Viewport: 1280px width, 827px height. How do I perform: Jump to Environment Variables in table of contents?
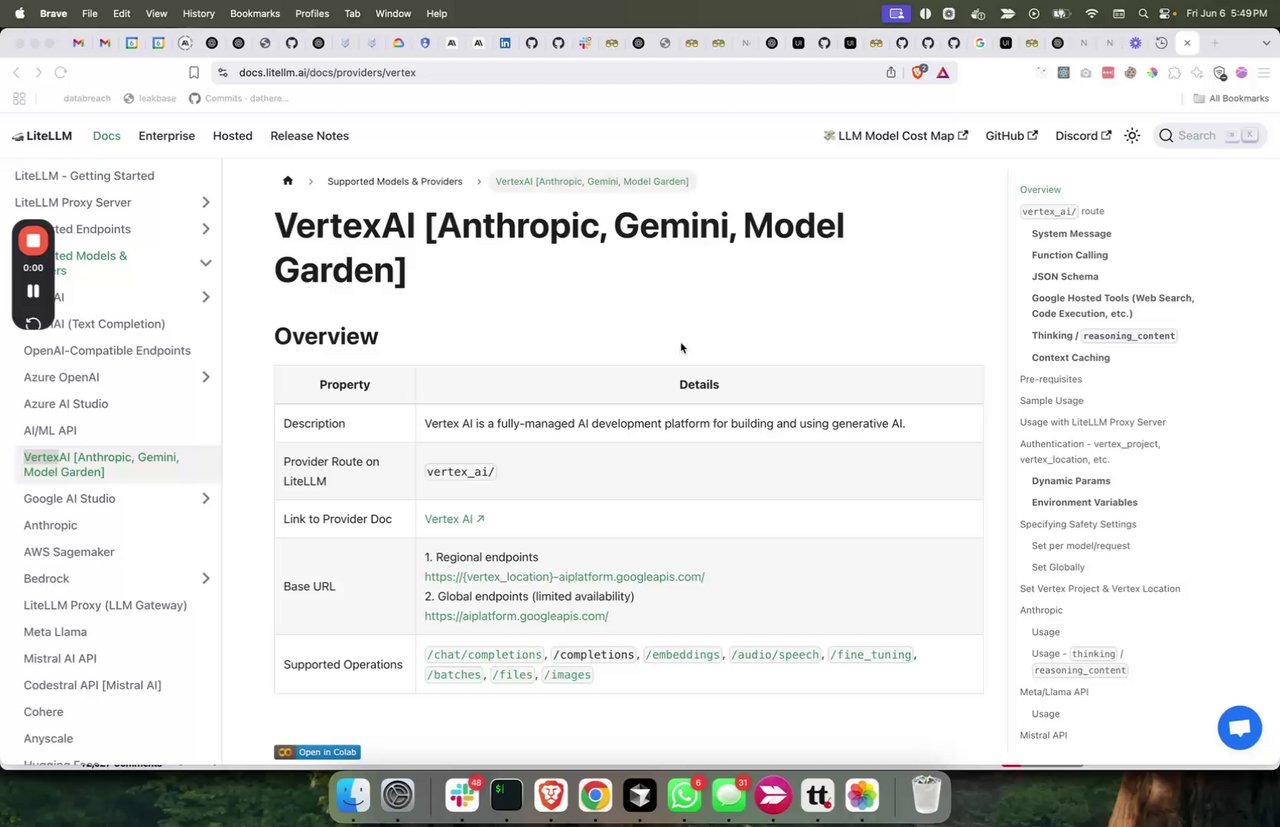coord(1085,502)
